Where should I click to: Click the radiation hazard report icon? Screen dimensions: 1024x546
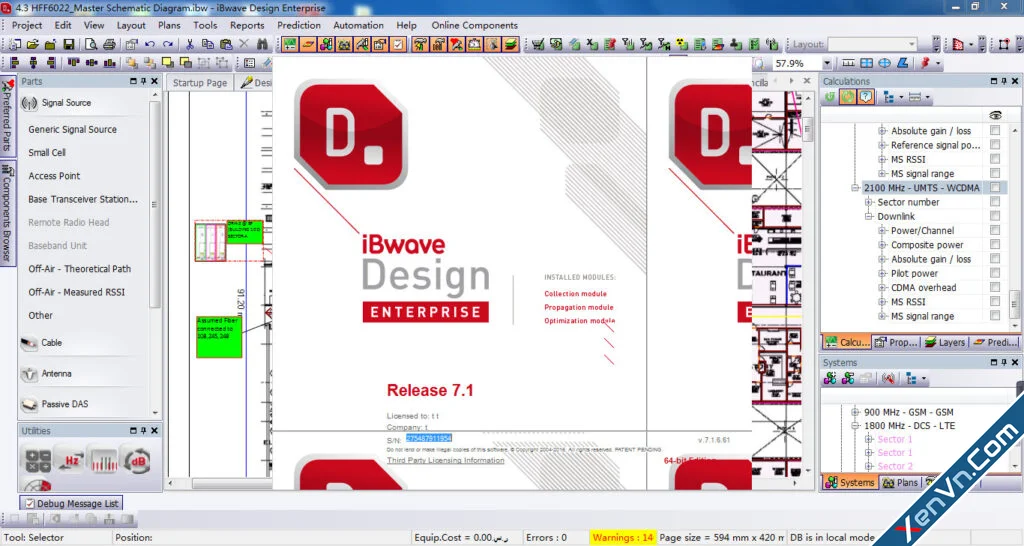pyautogui.click(x=682, y=44)
